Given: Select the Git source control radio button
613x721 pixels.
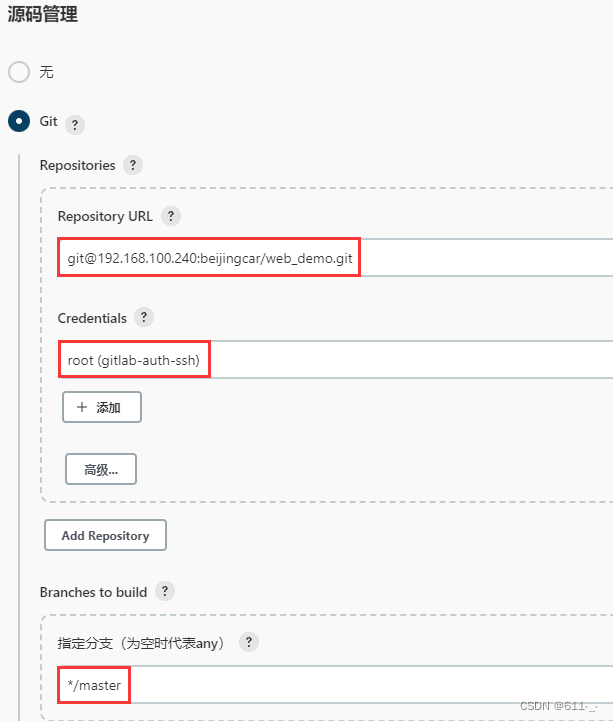Looking at the screenshot, I should [x=19, y=121].
